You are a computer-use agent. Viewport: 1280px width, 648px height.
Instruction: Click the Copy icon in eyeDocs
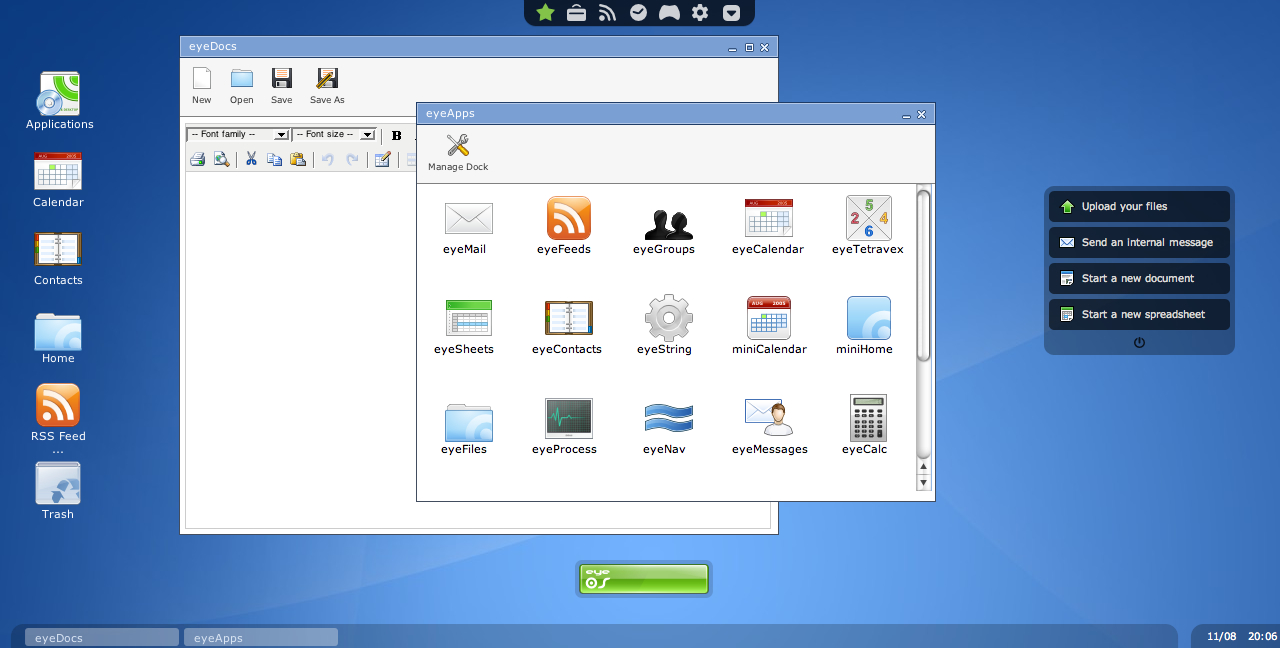[x=274, y=159]
